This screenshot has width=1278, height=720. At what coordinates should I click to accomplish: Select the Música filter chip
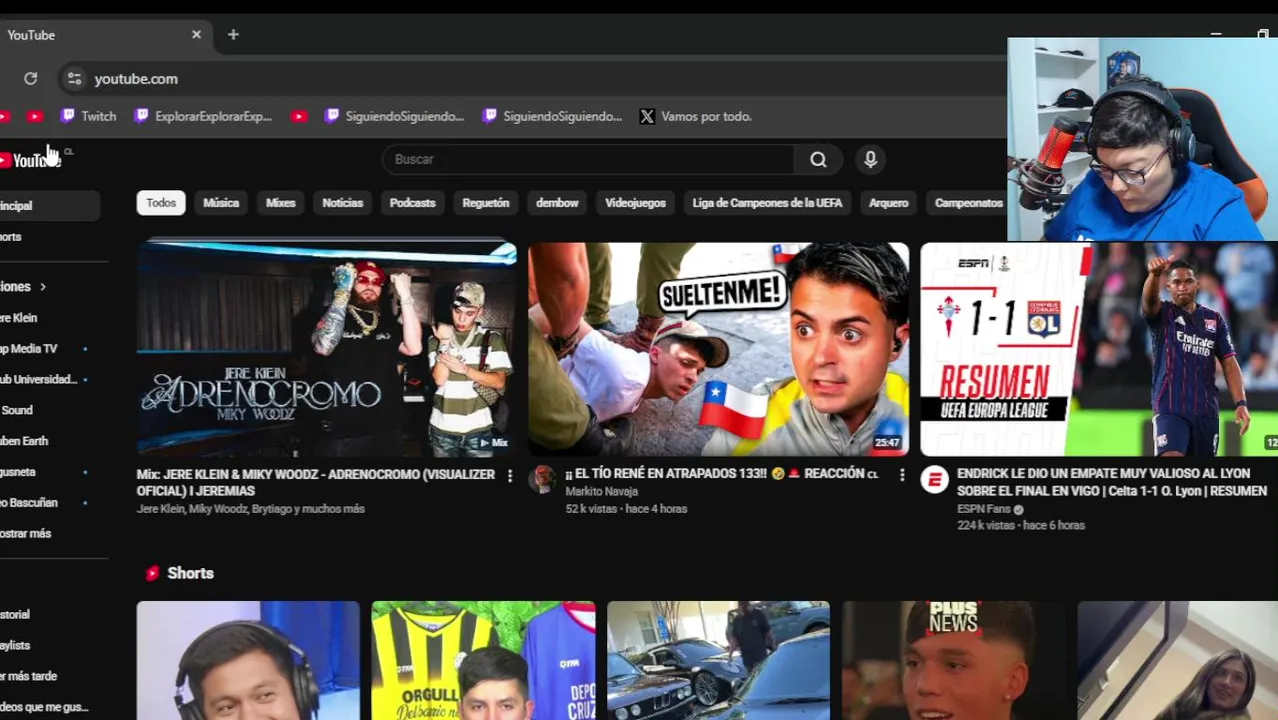221,202
